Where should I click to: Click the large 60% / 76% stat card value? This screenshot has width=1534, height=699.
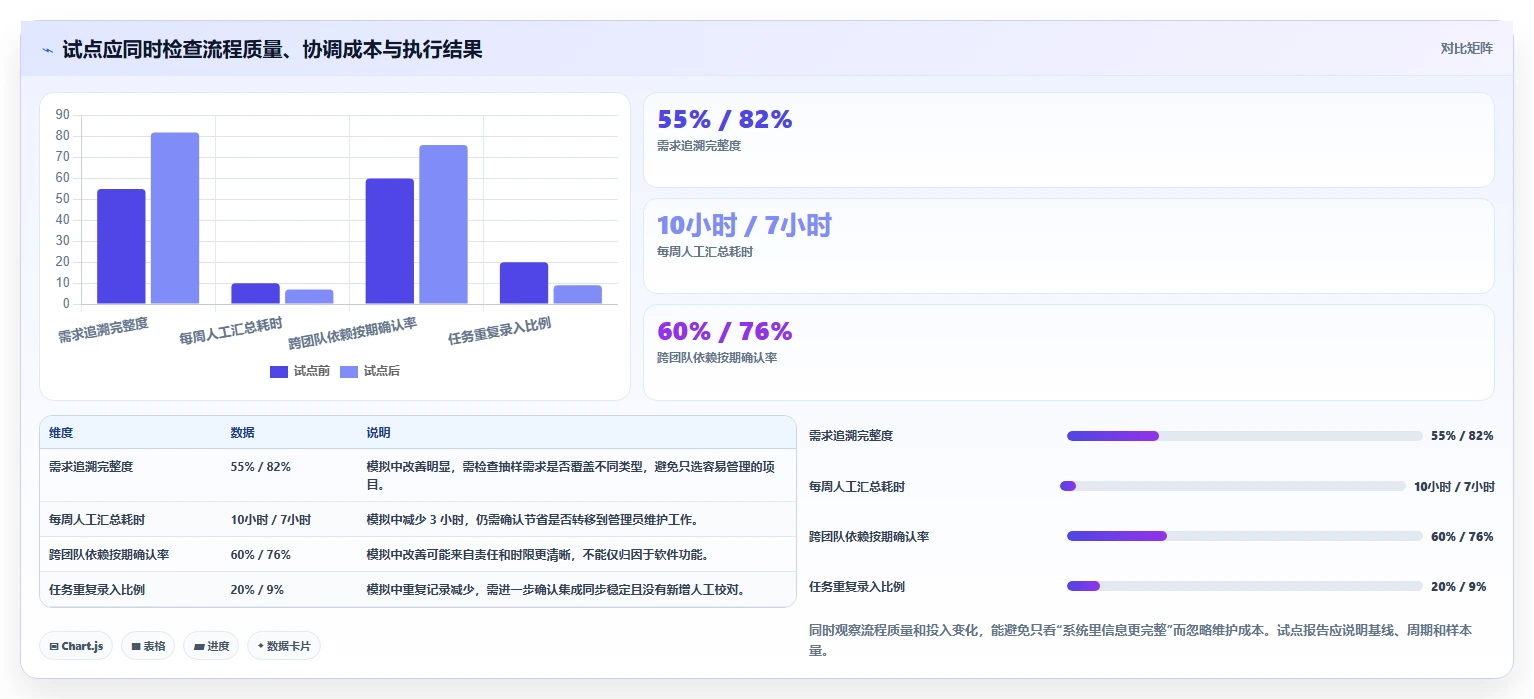pos(724,331)
